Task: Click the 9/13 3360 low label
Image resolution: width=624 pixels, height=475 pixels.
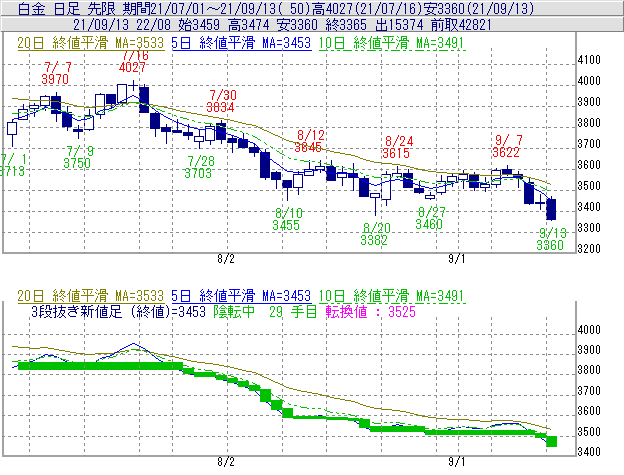Action: (x=551, y=239)
